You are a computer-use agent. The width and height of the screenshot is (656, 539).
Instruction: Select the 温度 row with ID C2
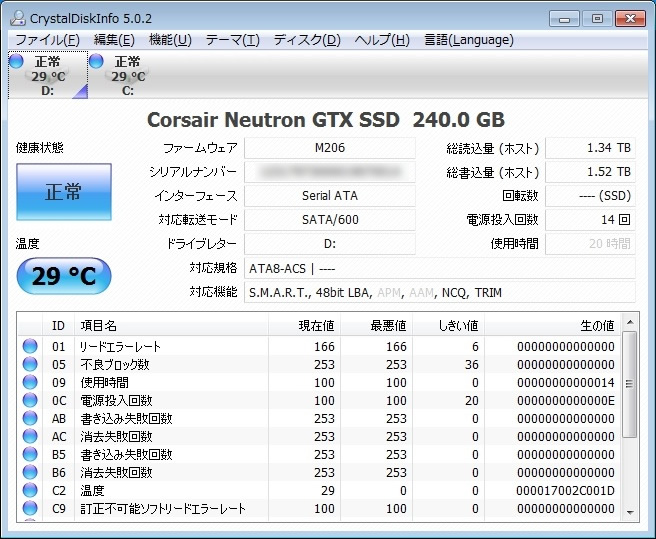pos(319,490)
